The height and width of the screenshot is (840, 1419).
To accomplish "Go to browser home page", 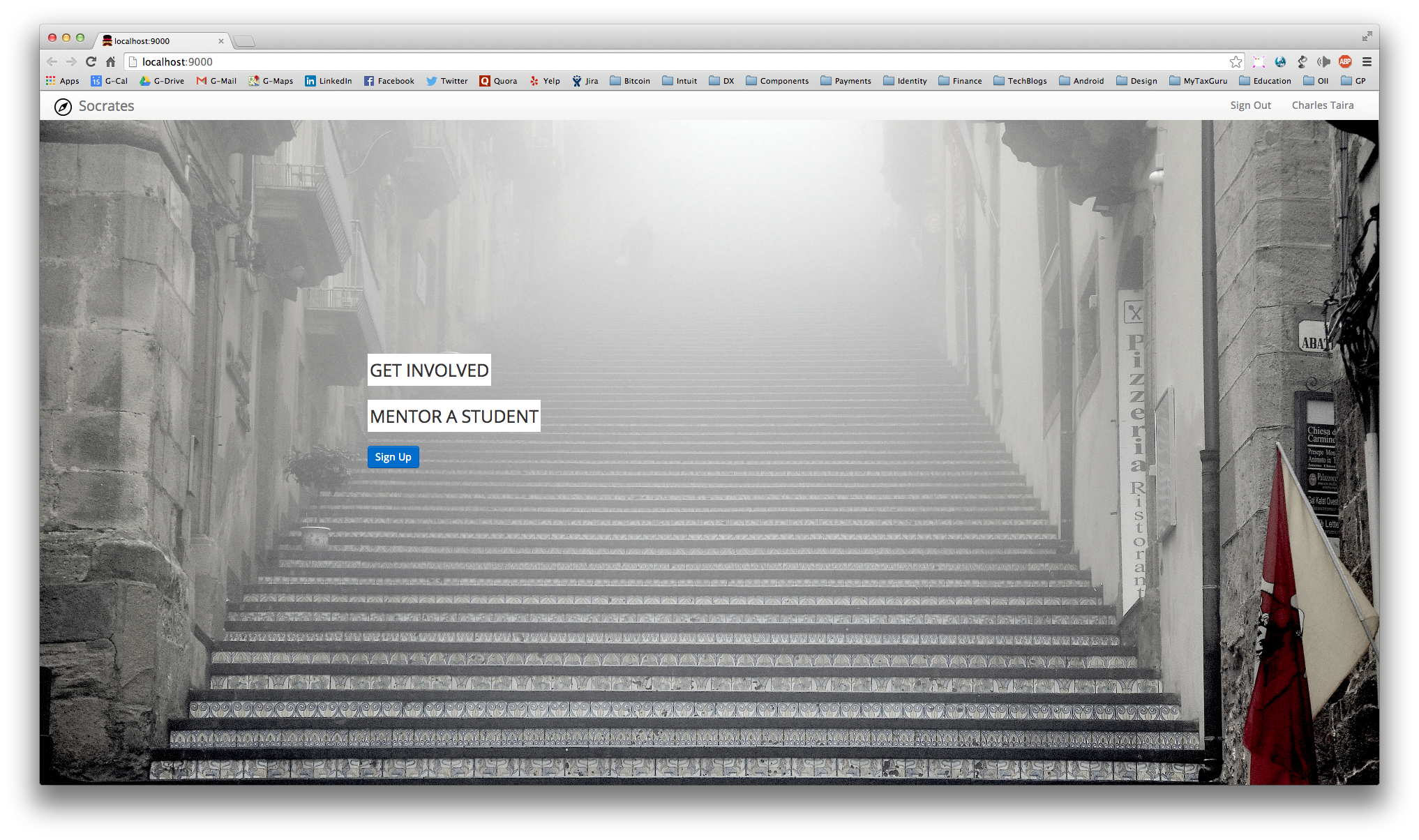I will (x=110, y=62).
